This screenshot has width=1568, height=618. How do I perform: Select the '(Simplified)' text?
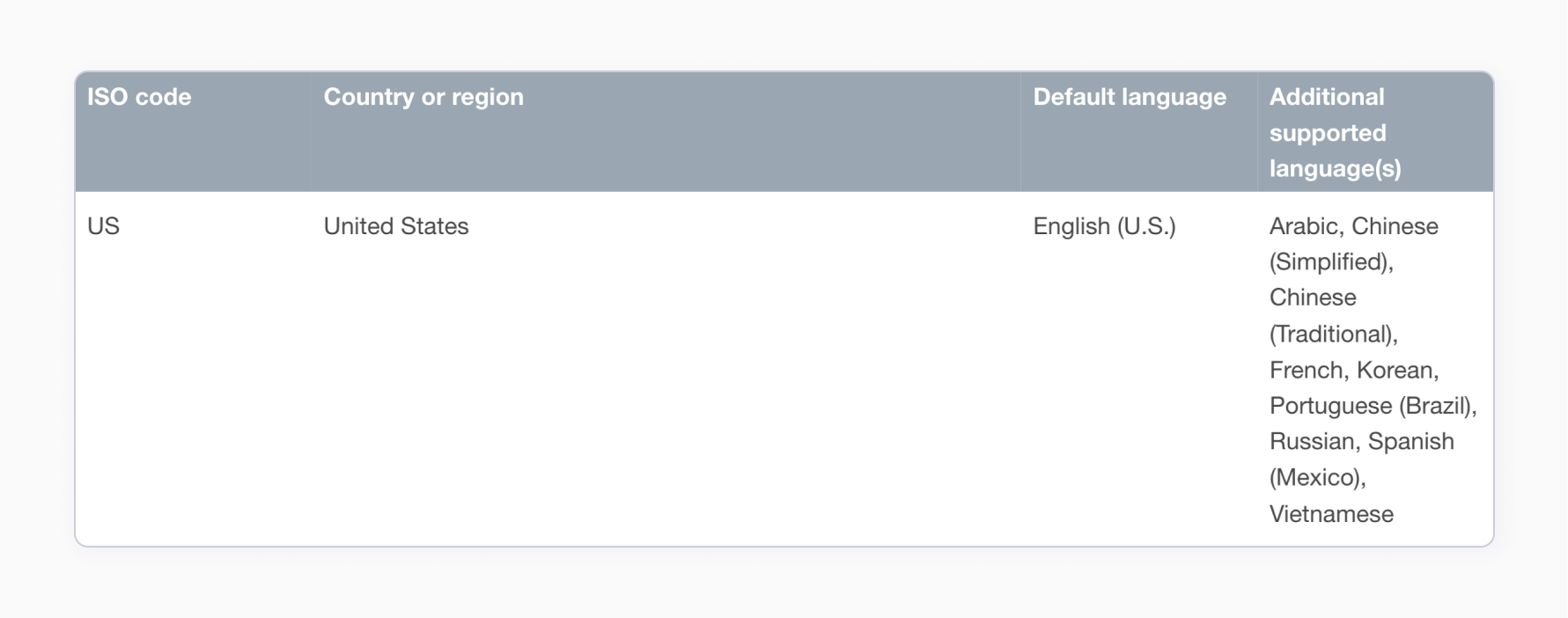click(1330, 262)
